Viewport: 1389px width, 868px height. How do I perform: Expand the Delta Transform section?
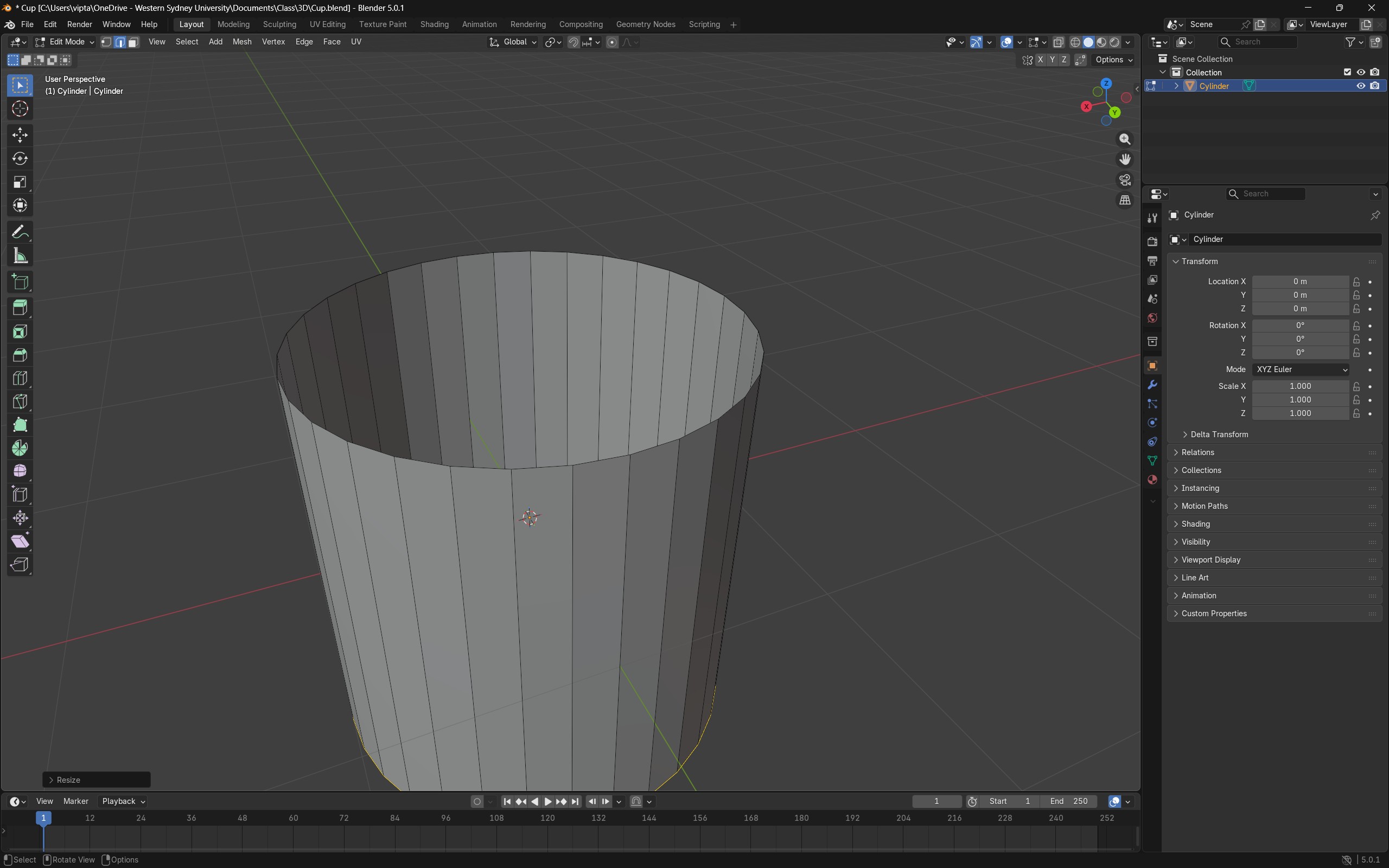point(1219,435)
